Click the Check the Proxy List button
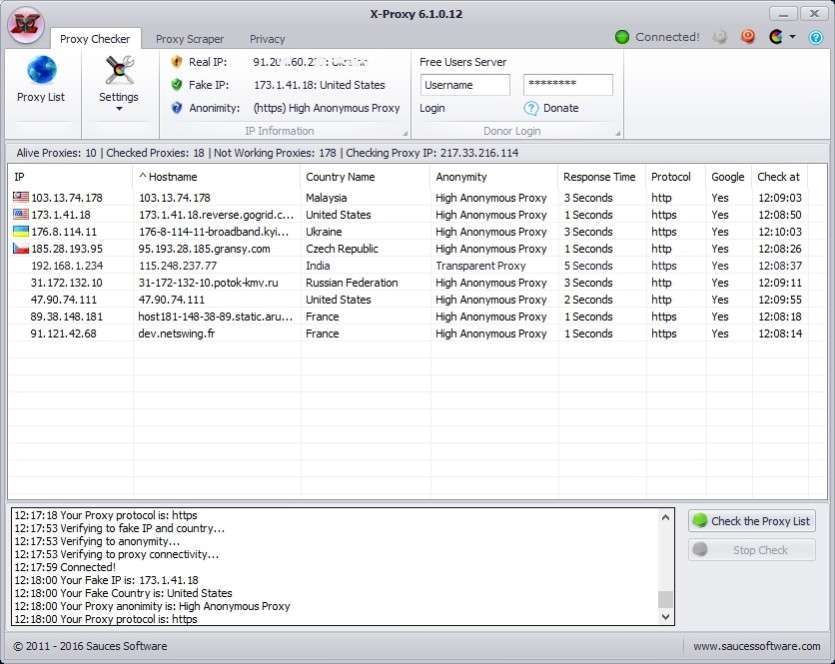 751,521
